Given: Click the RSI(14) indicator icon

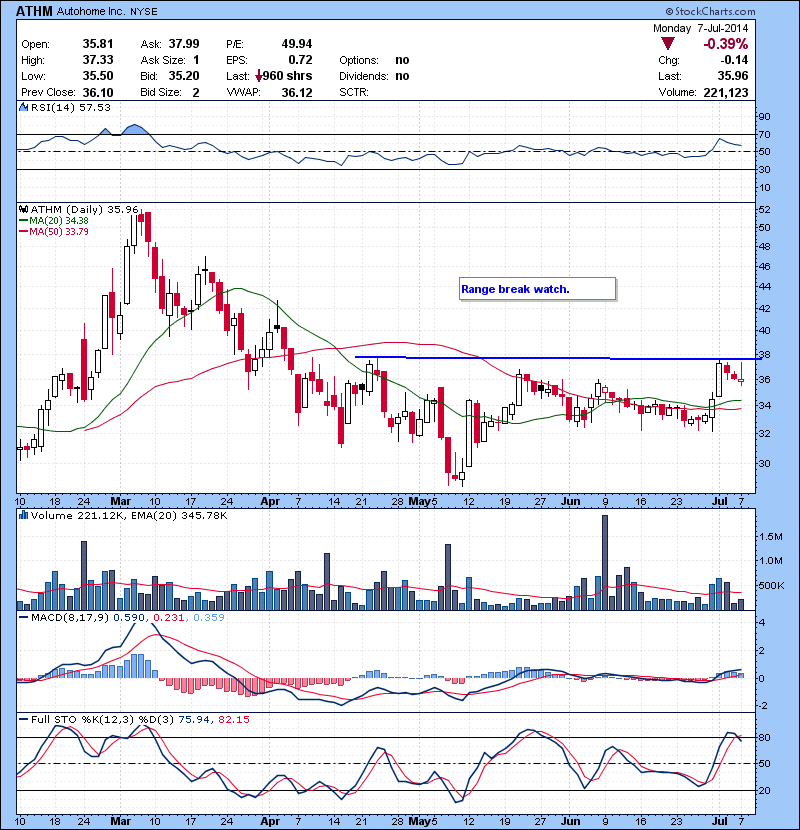Looking at the screenshot, I should [x=23, y=107].
